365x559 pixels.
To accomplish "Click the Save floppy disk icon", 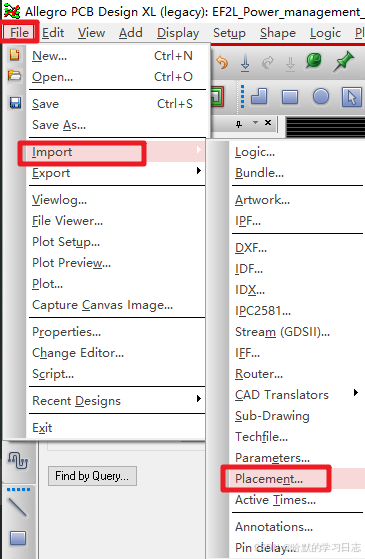I will [x=15, y=103].
